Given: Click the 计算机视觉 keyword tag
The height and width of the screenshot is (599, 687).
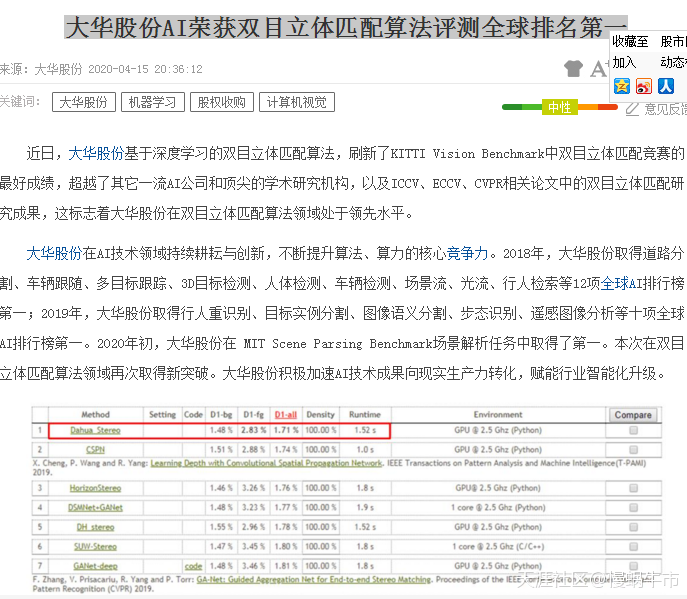Looking at the screenshot, I should (x=297, y=102).
